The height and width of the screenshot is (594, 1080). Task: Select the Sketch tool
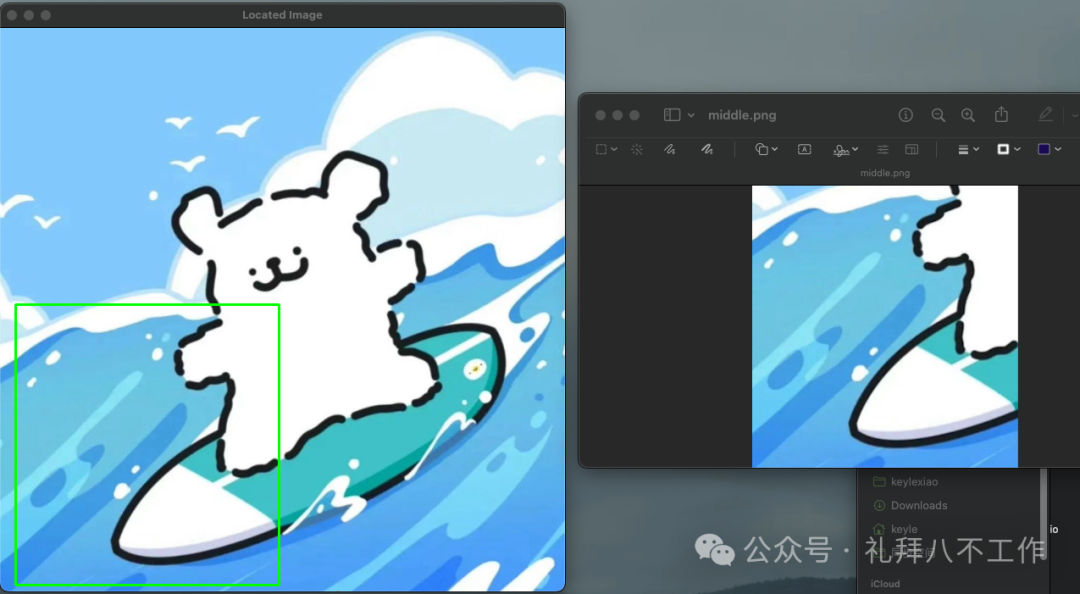pyautogui.click(x=669, y=149)
